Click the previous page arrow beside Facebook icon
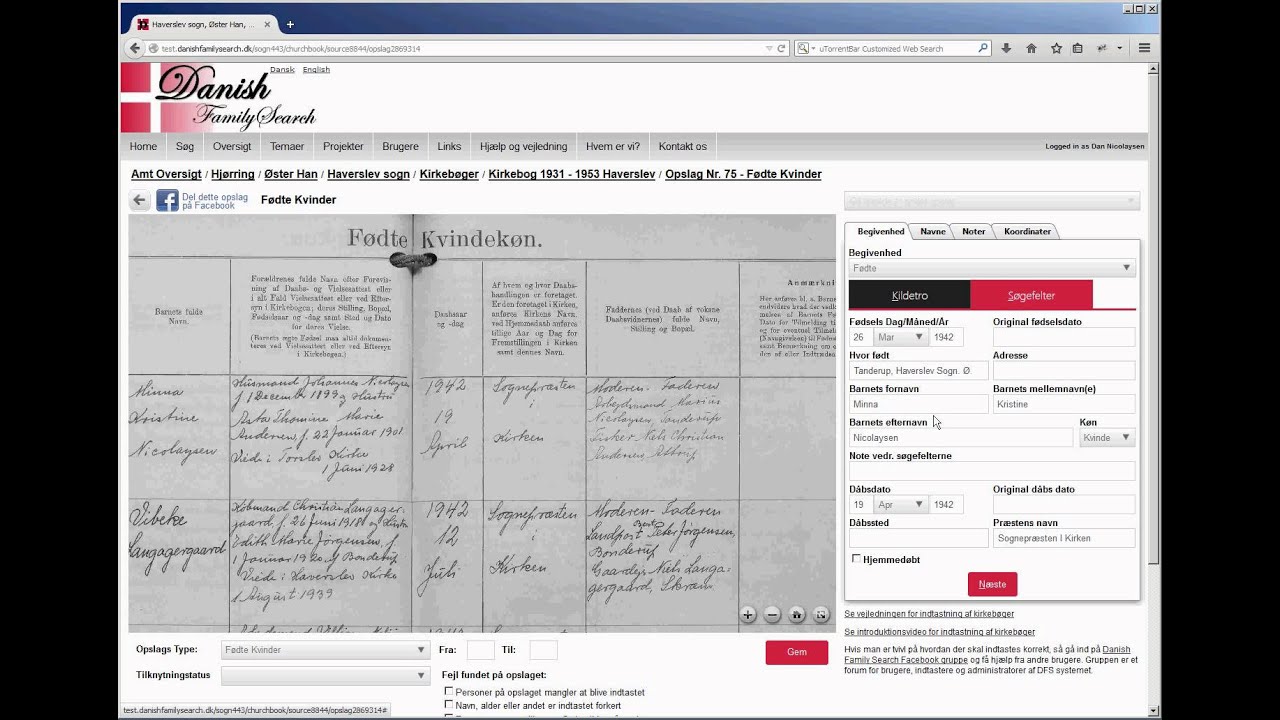Image resolution: width=1280 pixels, height=720 pixels. click(140, 200)
